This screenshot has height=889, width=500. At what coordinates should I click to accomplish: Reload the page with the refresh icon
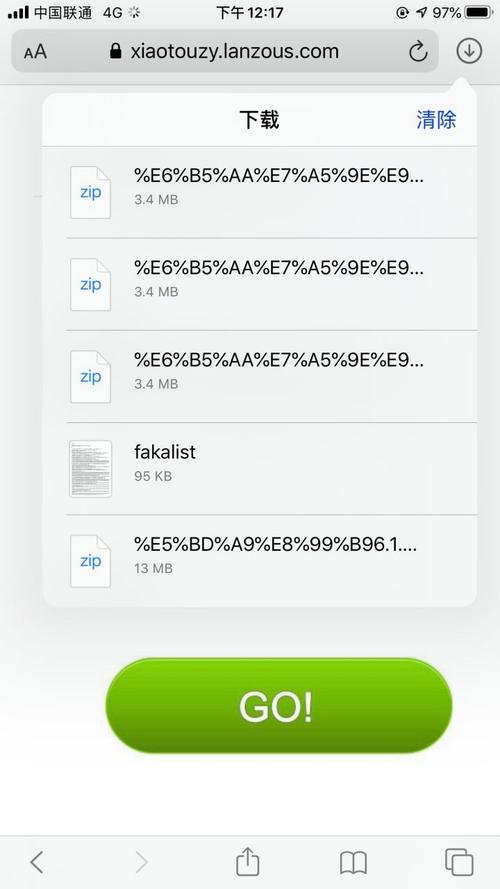click(418, 52)
